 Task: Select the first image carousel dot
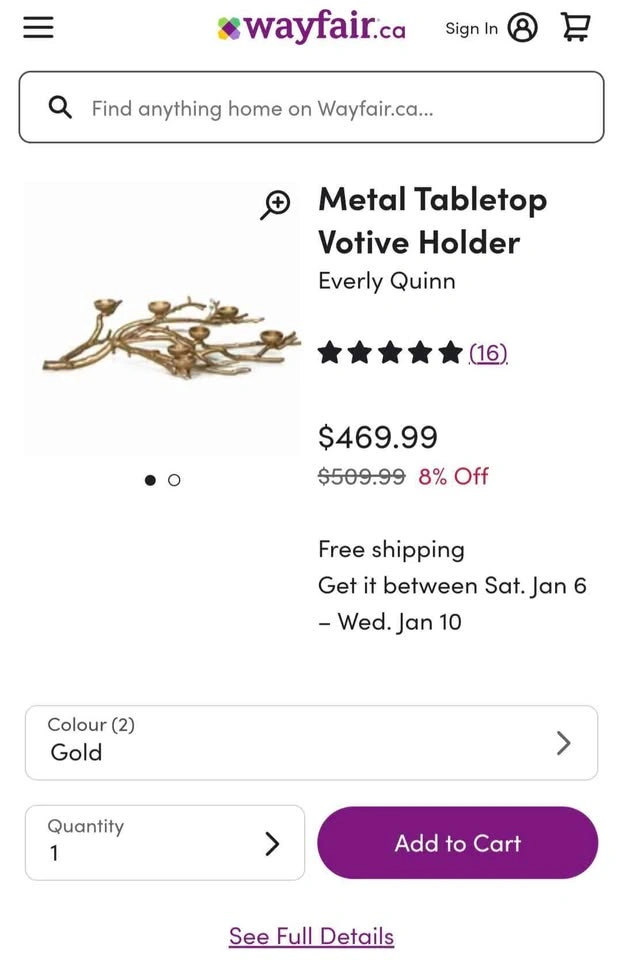point(150,480)
